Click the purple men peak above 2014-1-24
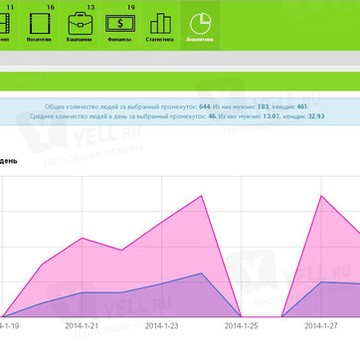 coord(202,273)
